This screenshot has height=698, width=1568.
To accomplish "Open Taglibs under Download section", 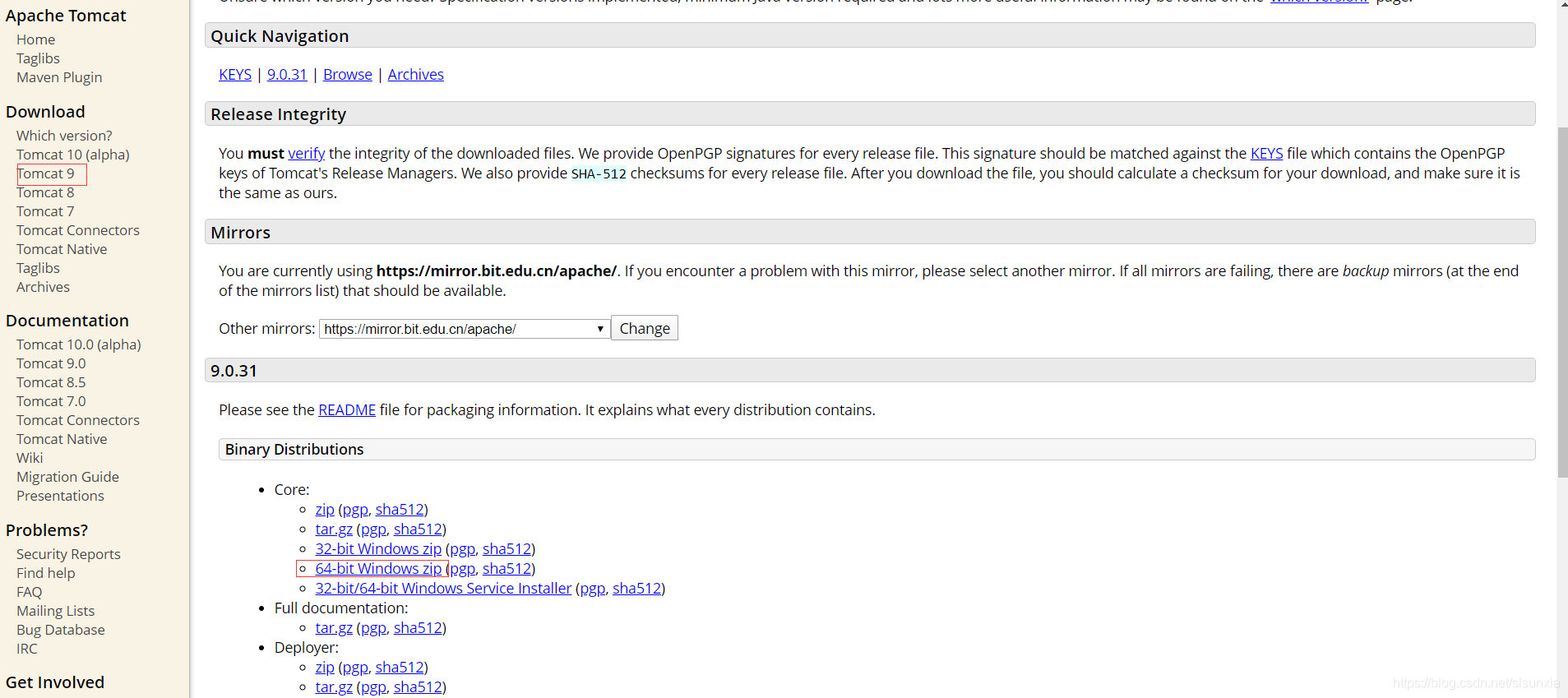I will tap(38, 268).
